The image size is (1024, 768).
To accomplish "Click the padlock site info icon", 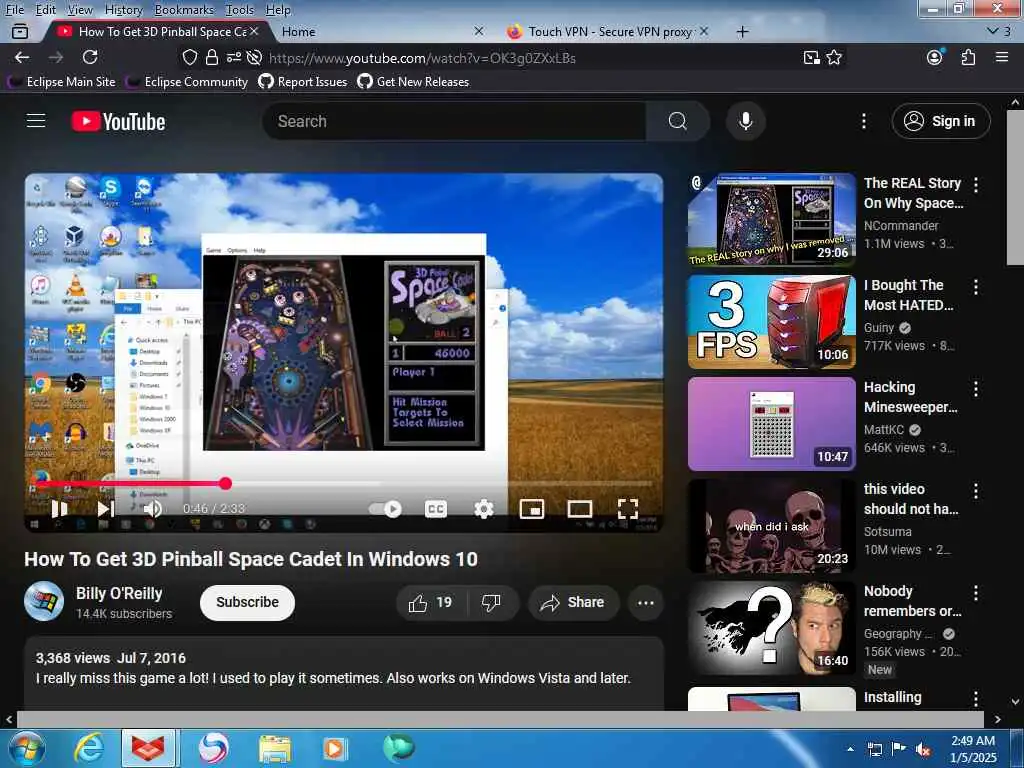I will (x=212, y=57).
